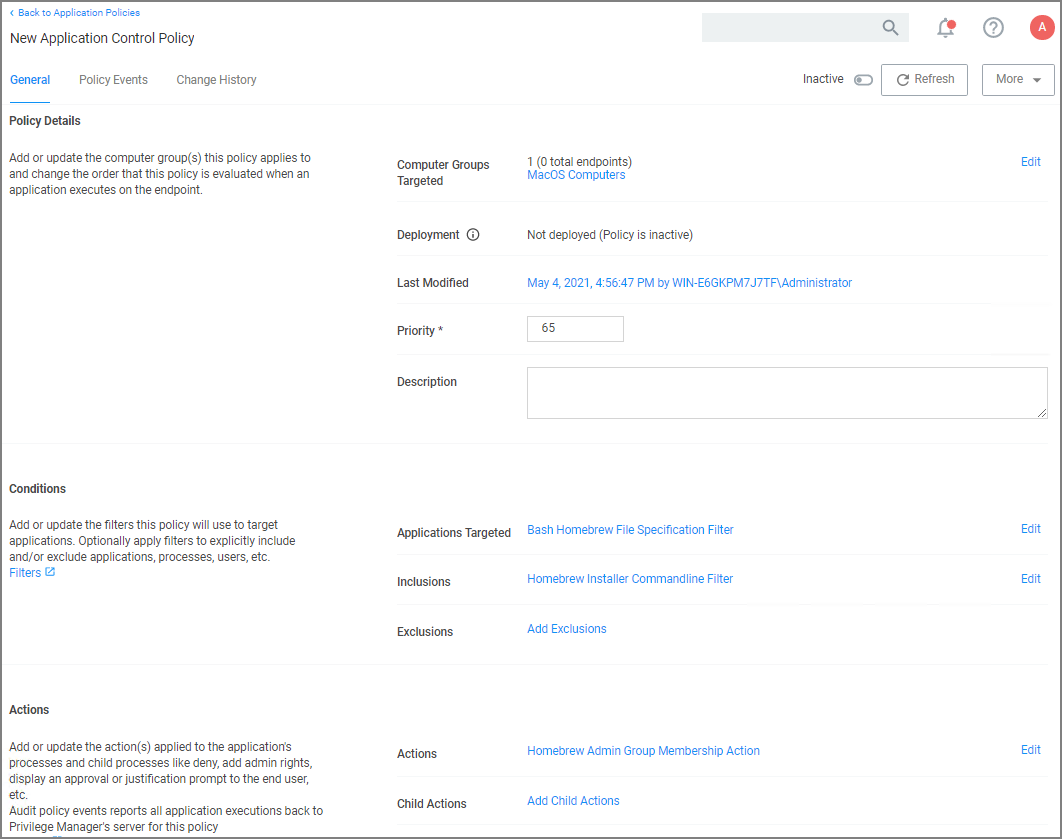Open the Change History tab
The width and height of the screenshot is (1062, 839).
click(x=216, y=80)
